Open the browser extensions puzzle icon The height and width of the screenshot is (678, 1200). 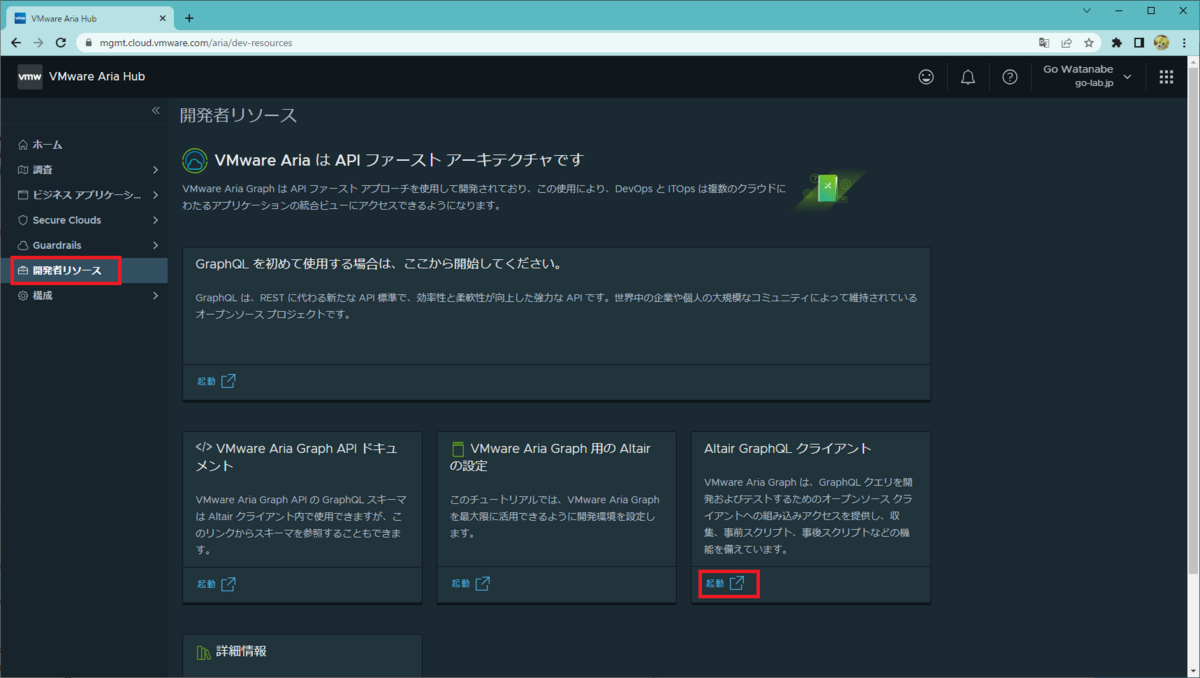coord(1117,43)
